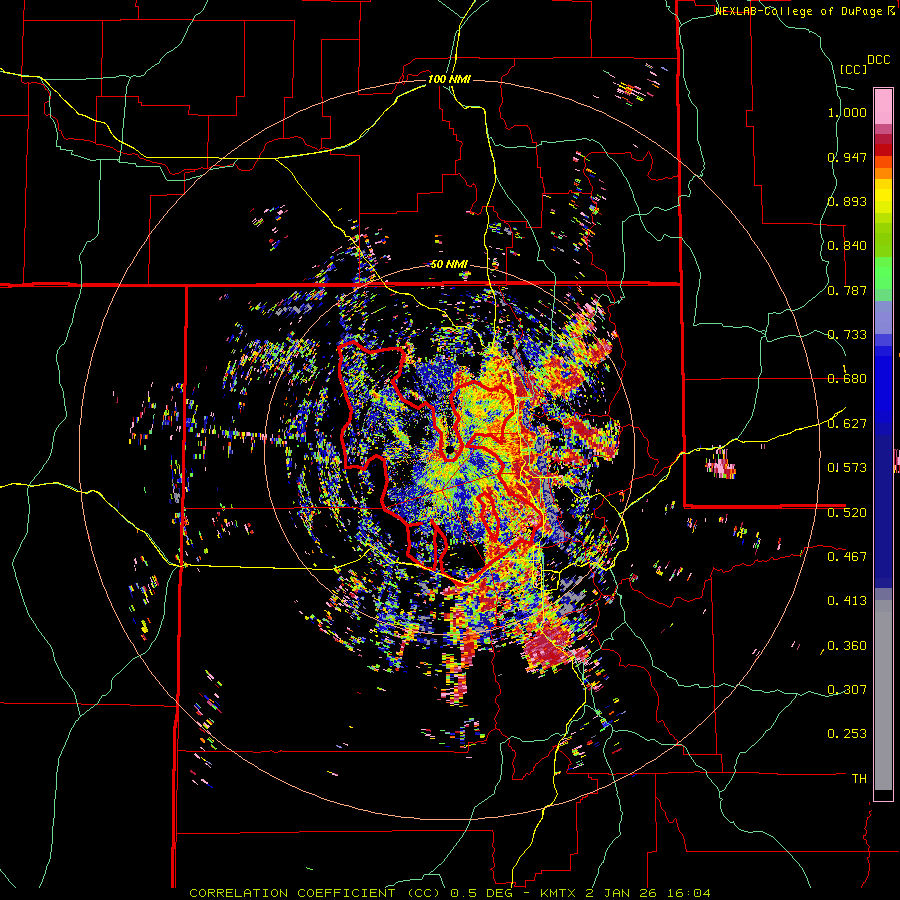
Task: Click the 1.000 scale value
Action: coord(847,112)
